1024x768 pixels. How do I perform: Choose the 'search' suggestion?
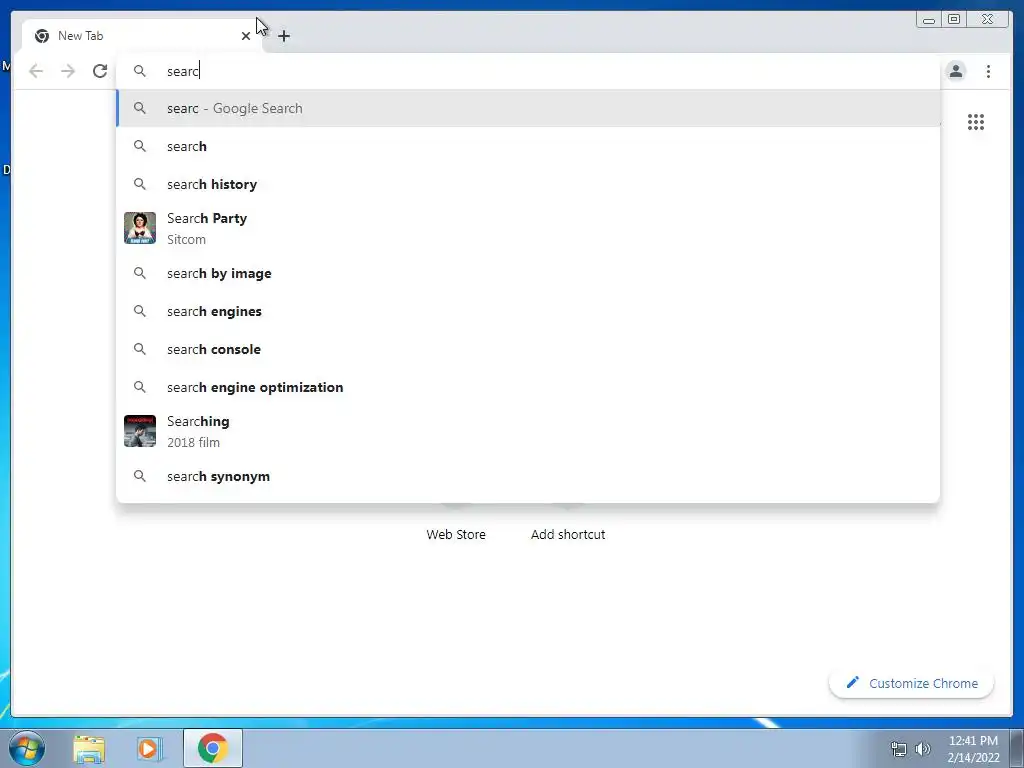click(528, 146)
